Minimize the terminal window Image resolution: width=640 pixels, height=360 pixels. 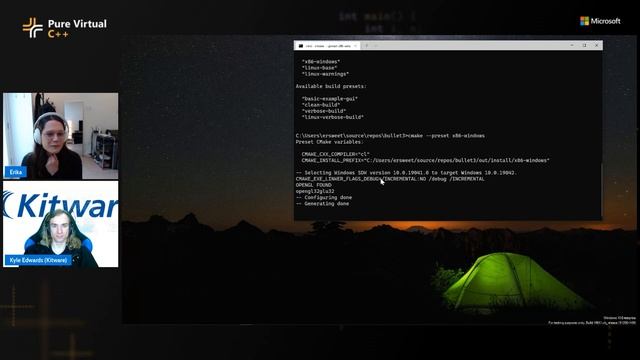point(572,45)
